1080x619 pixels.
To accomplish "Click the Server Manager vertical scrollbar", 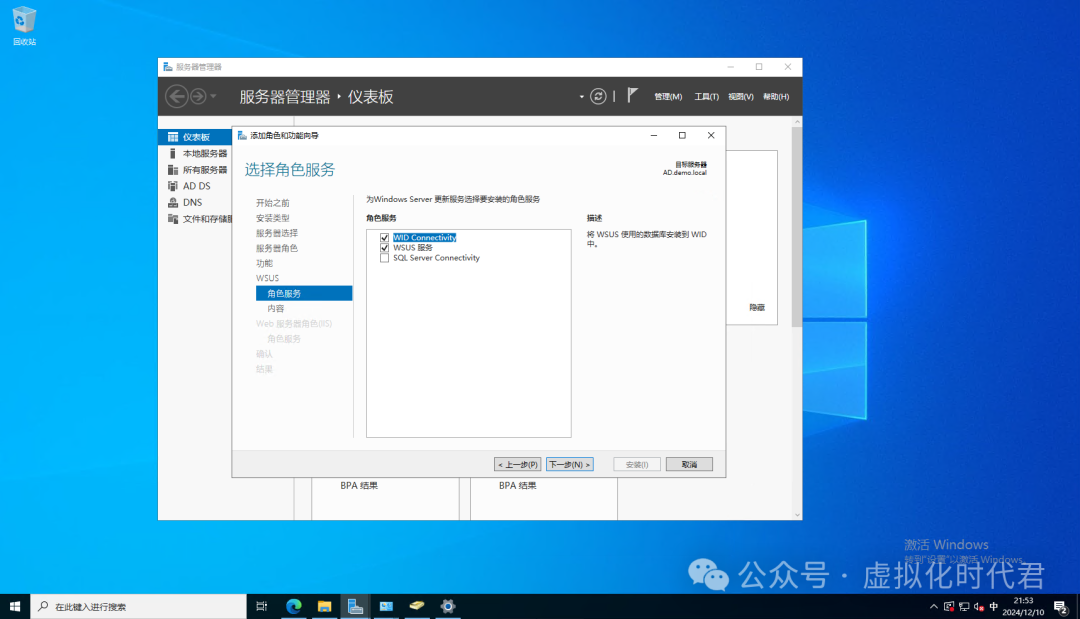I will pyautogui.click(x=797, y=227).
